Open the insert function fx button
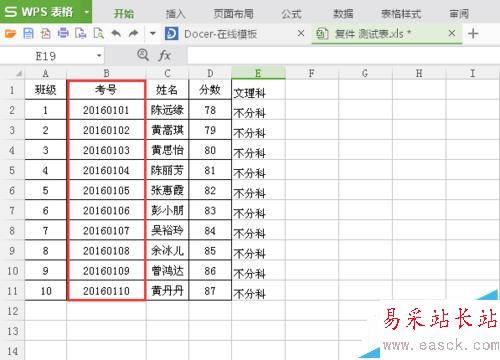 [165, 55]
